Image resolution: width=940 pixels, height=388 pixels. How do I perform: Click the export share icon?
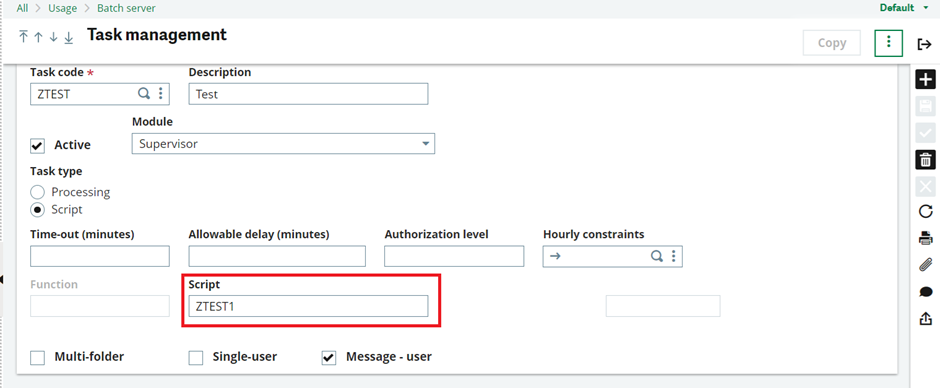(x=926, y=318)
